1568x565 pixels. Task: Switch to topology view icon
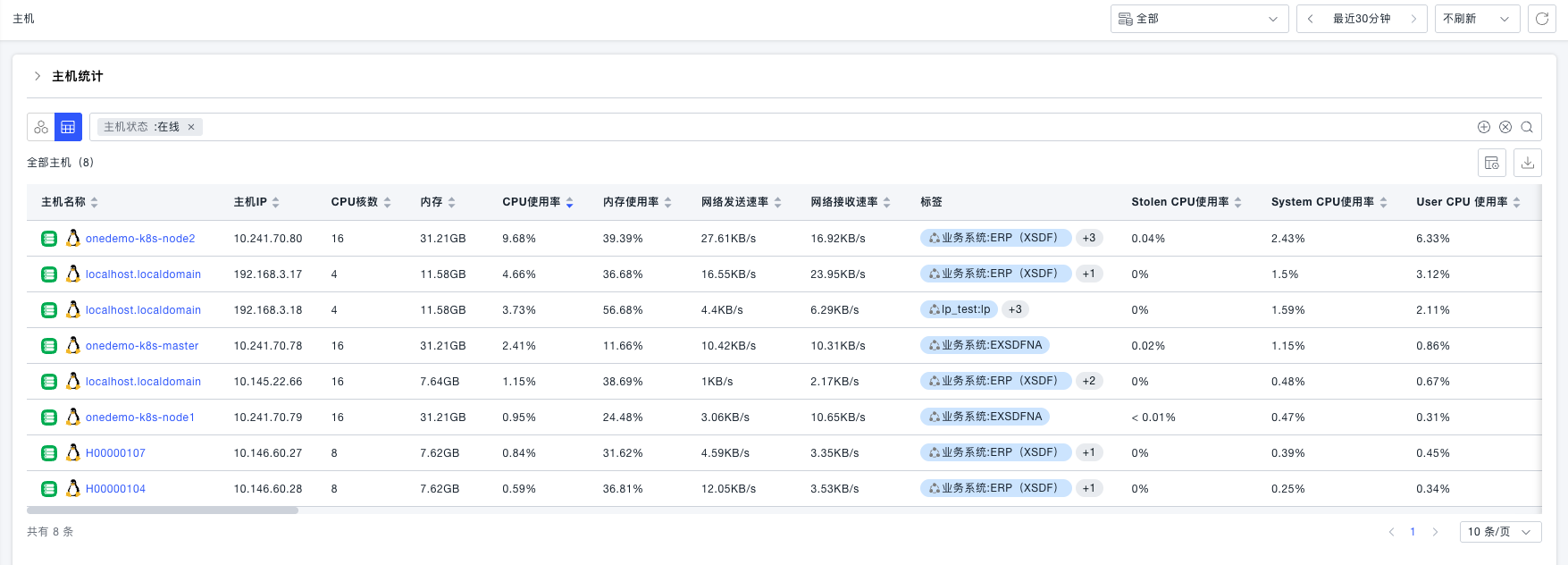pyautogui.click(x=41, y=127)
